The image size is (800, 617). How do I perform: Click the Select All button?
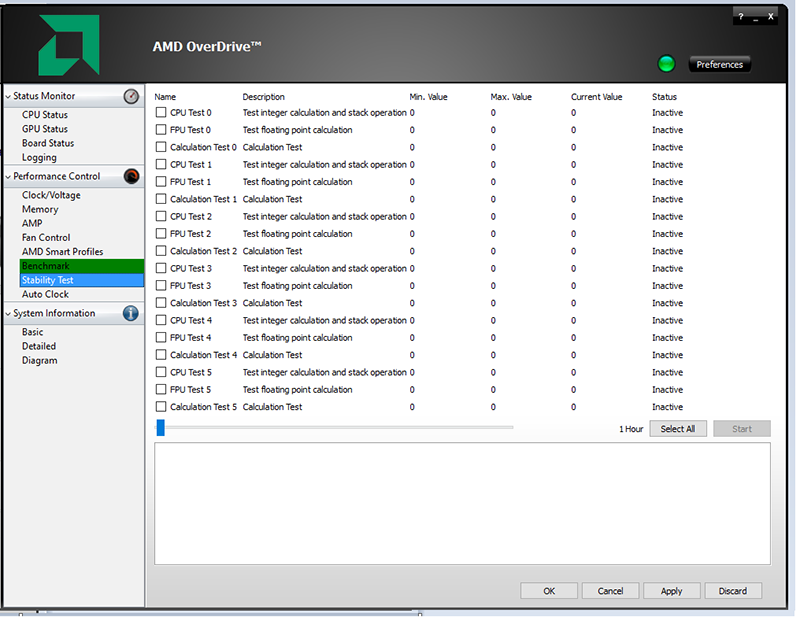click(678, 429)
